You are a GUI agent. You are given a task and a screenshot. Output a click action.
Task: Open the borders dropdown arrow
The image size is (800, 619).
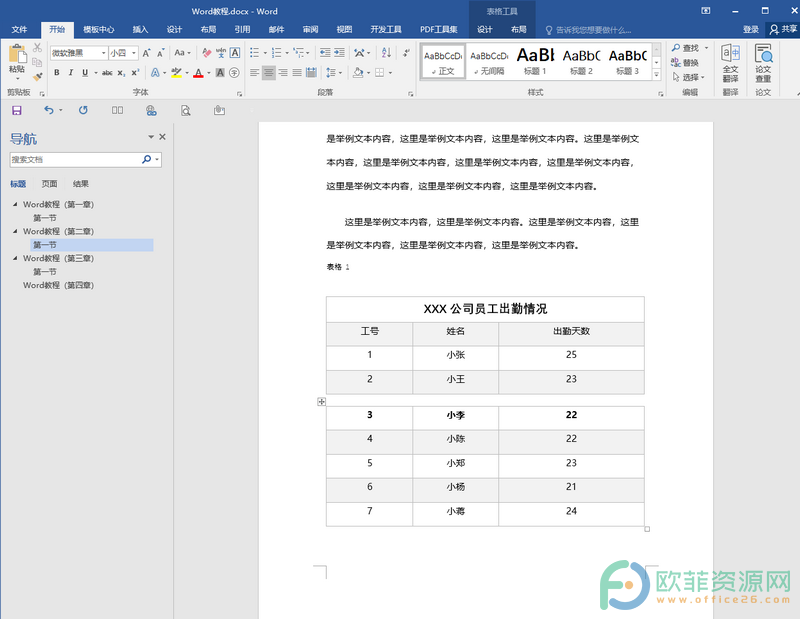(x=390, y=73)
